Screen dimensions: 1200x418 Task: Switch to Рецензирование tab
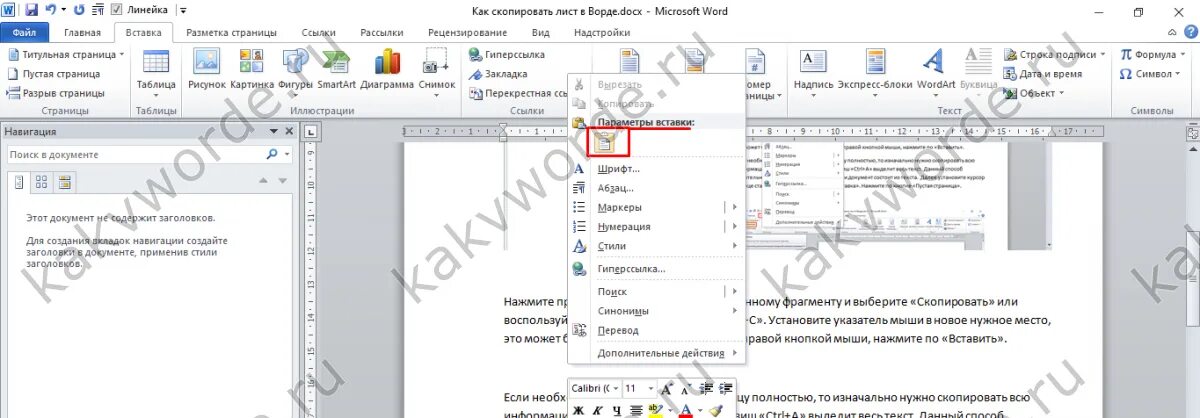coord(468,32)
